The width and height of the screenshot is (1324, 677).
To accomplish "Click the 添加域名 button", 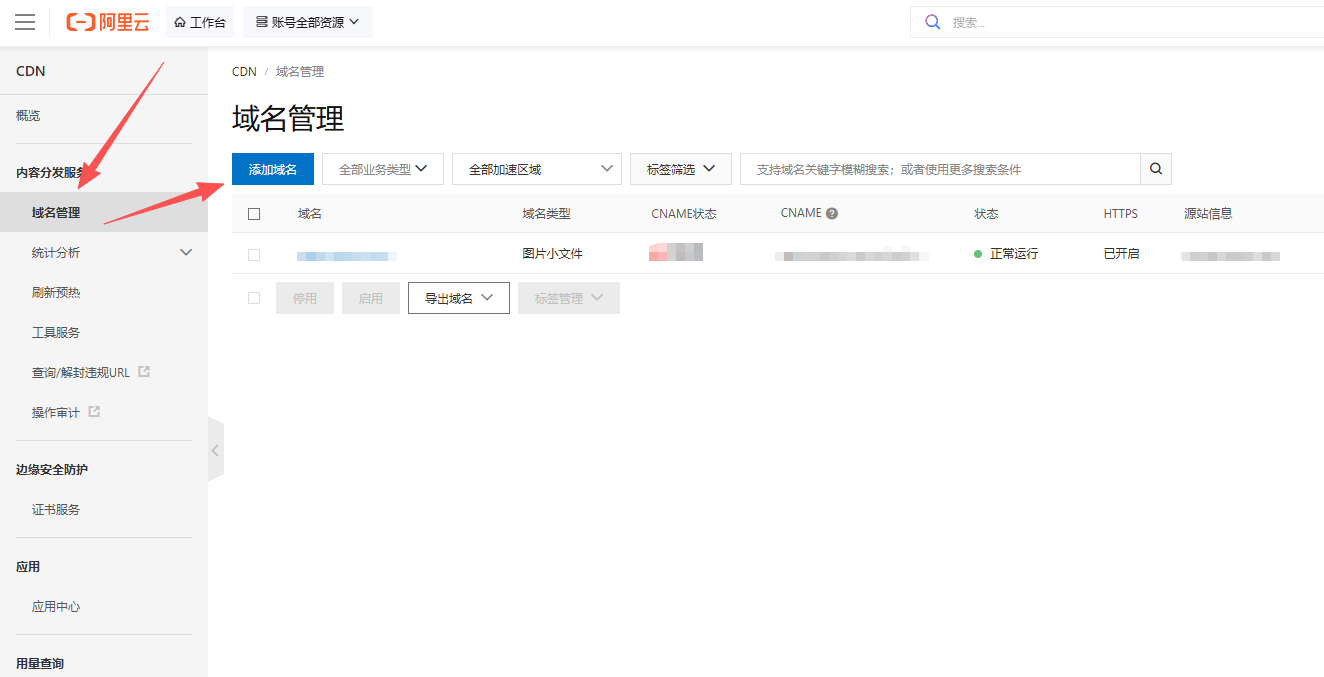I will (273, 169).
